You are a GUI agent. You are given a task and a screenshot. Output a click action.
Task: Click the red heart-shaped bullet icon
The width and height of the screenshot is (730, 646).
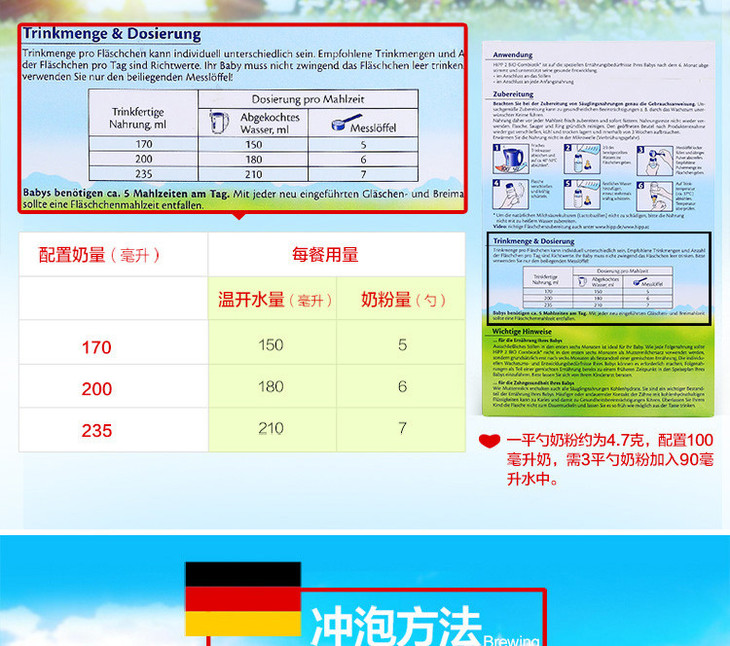[489, 441]
